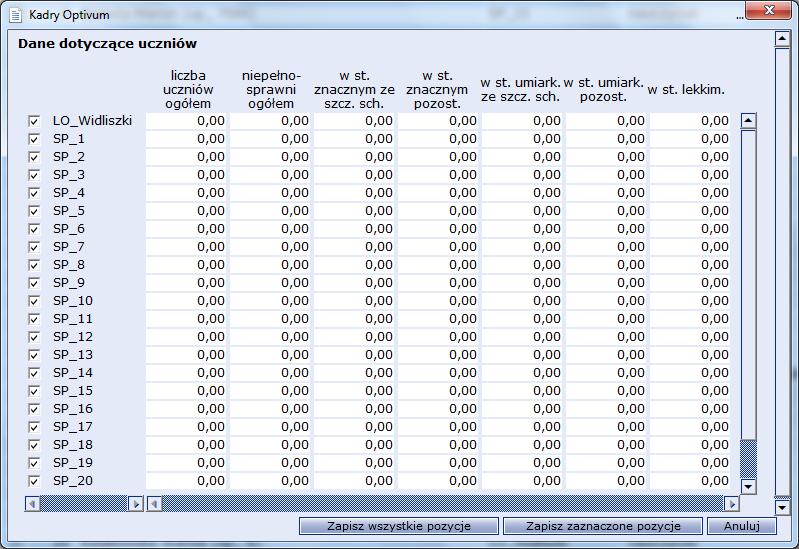Viewport: 799px width, 549px height.
Task: Uncheck the SP_7 row checkbox
Action: [34, 247]
